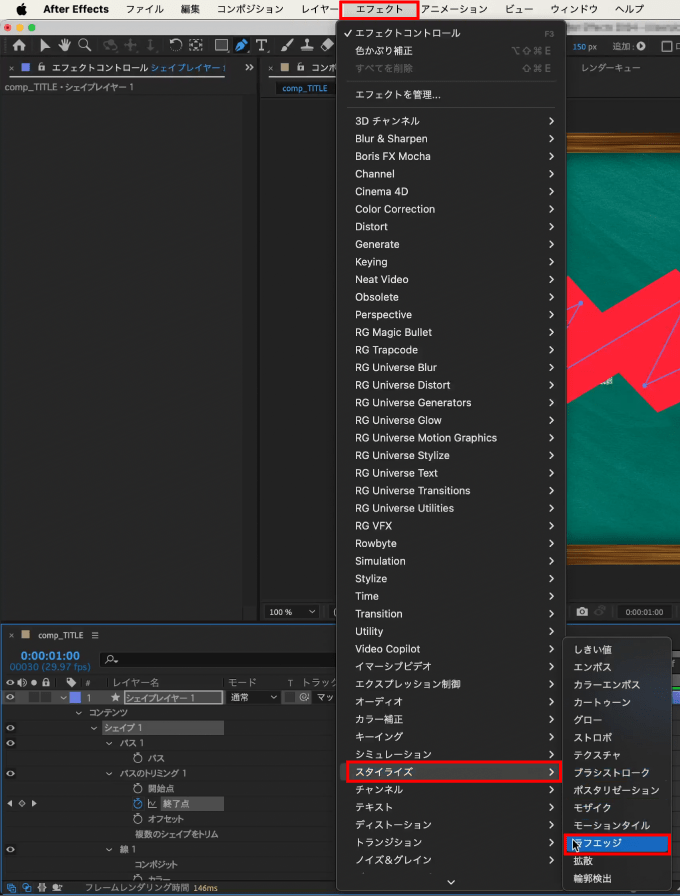Screen dimensions: 680x896
Task: Collapse パスのトリミング 1 group
Action: point(110,774)
